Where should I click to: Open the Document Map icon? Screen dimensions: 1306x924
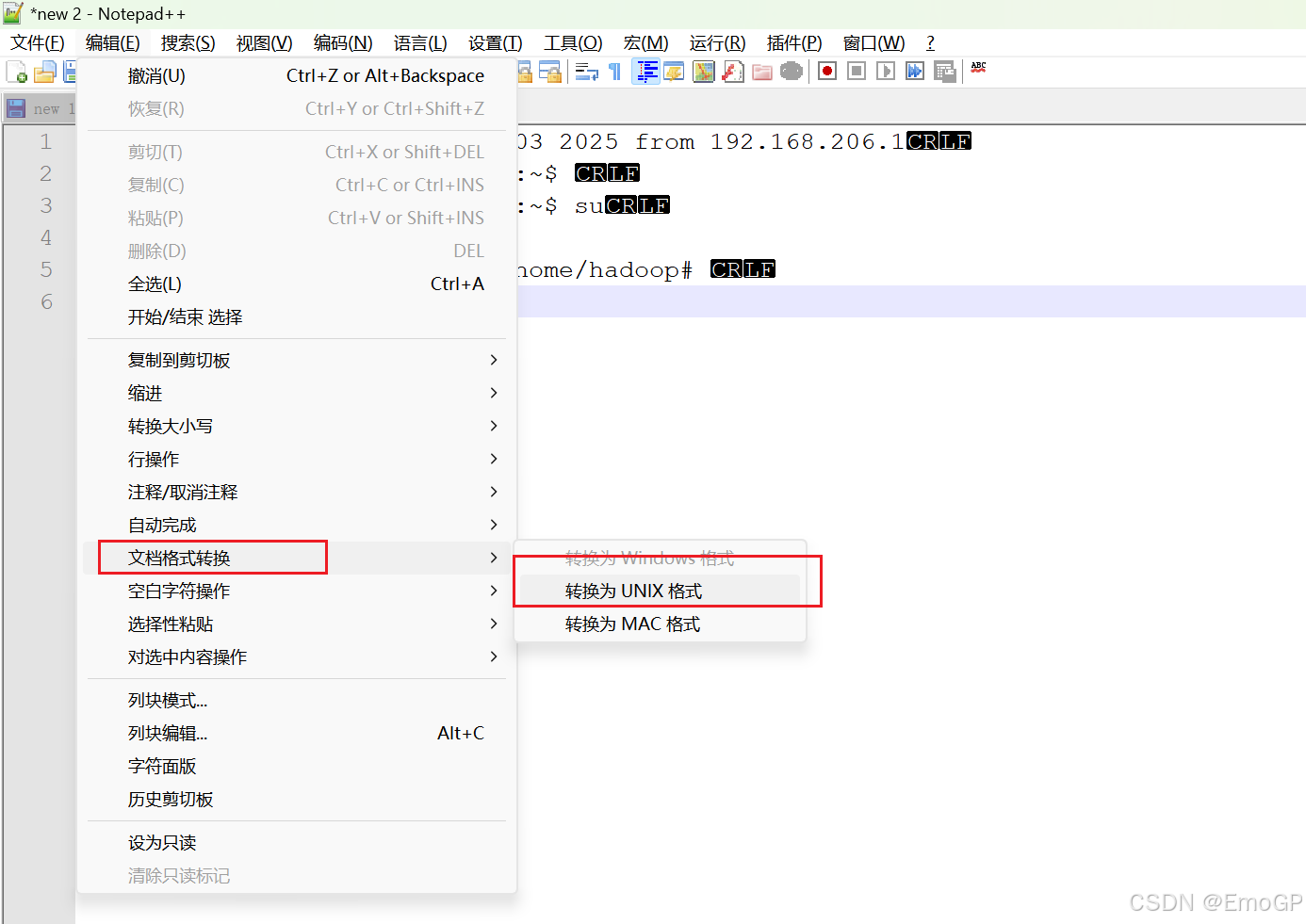(x=704, y=72)
